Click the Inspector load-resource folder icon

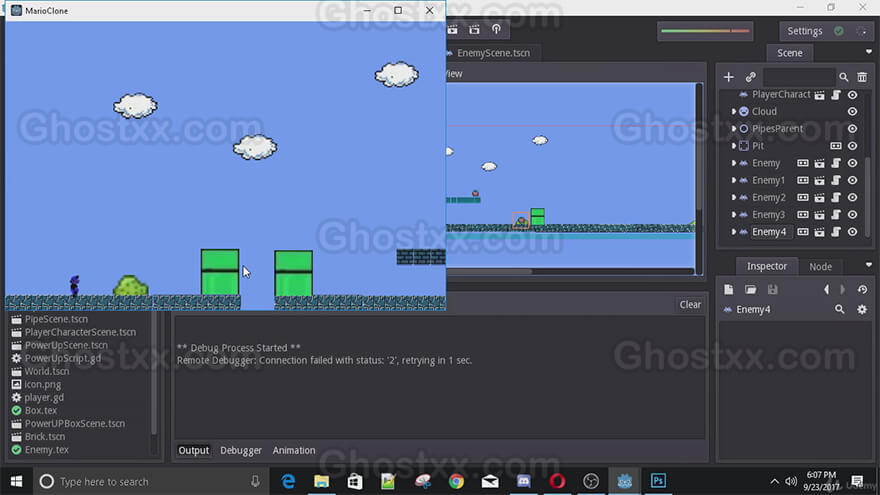(x=750, y=290)
